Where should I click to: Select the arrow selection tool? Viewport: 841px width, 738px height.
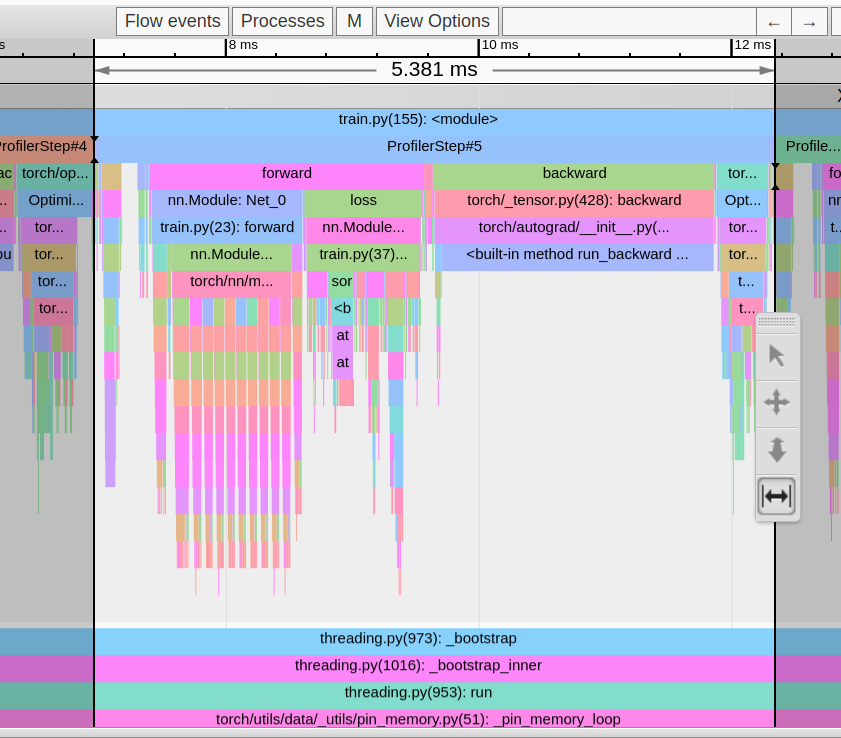(777, 355)
